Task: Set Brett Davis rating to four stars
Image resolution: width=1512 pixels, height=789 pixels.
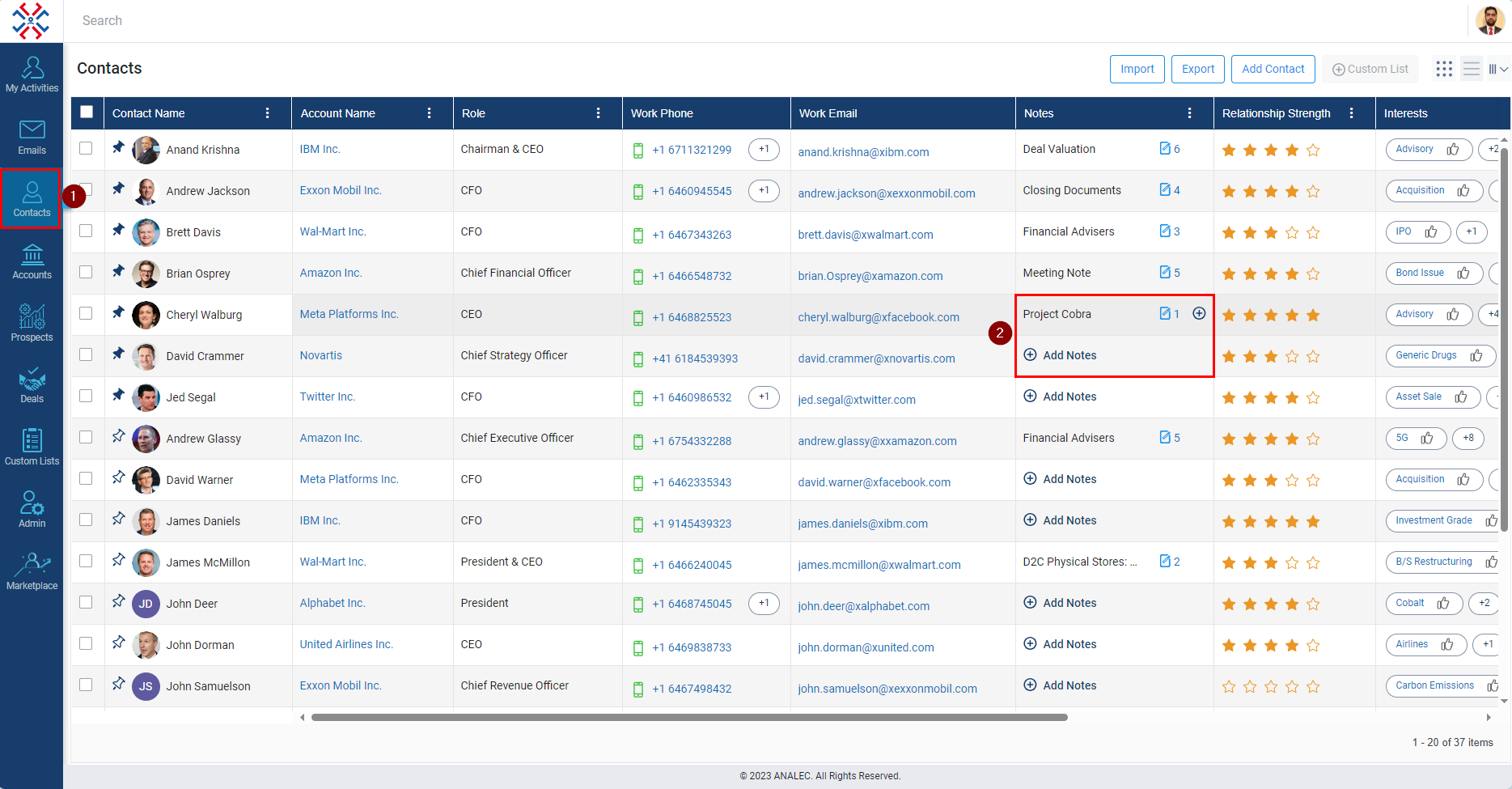Action: [1292, 233]
